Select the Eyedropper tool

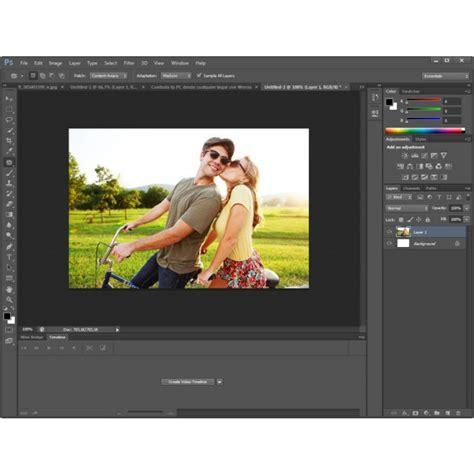coord(9,152)
